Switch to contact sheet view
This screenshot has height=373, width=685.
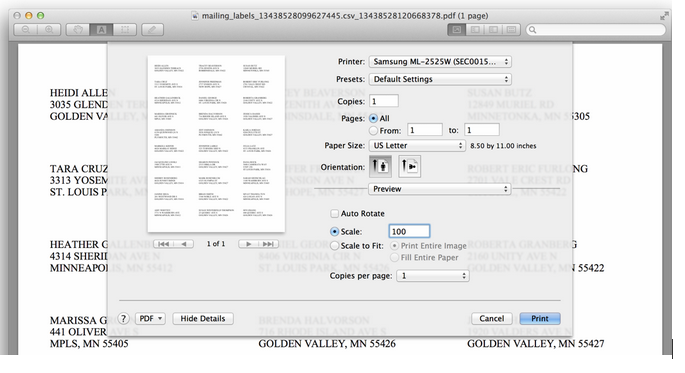coord(511,30)
